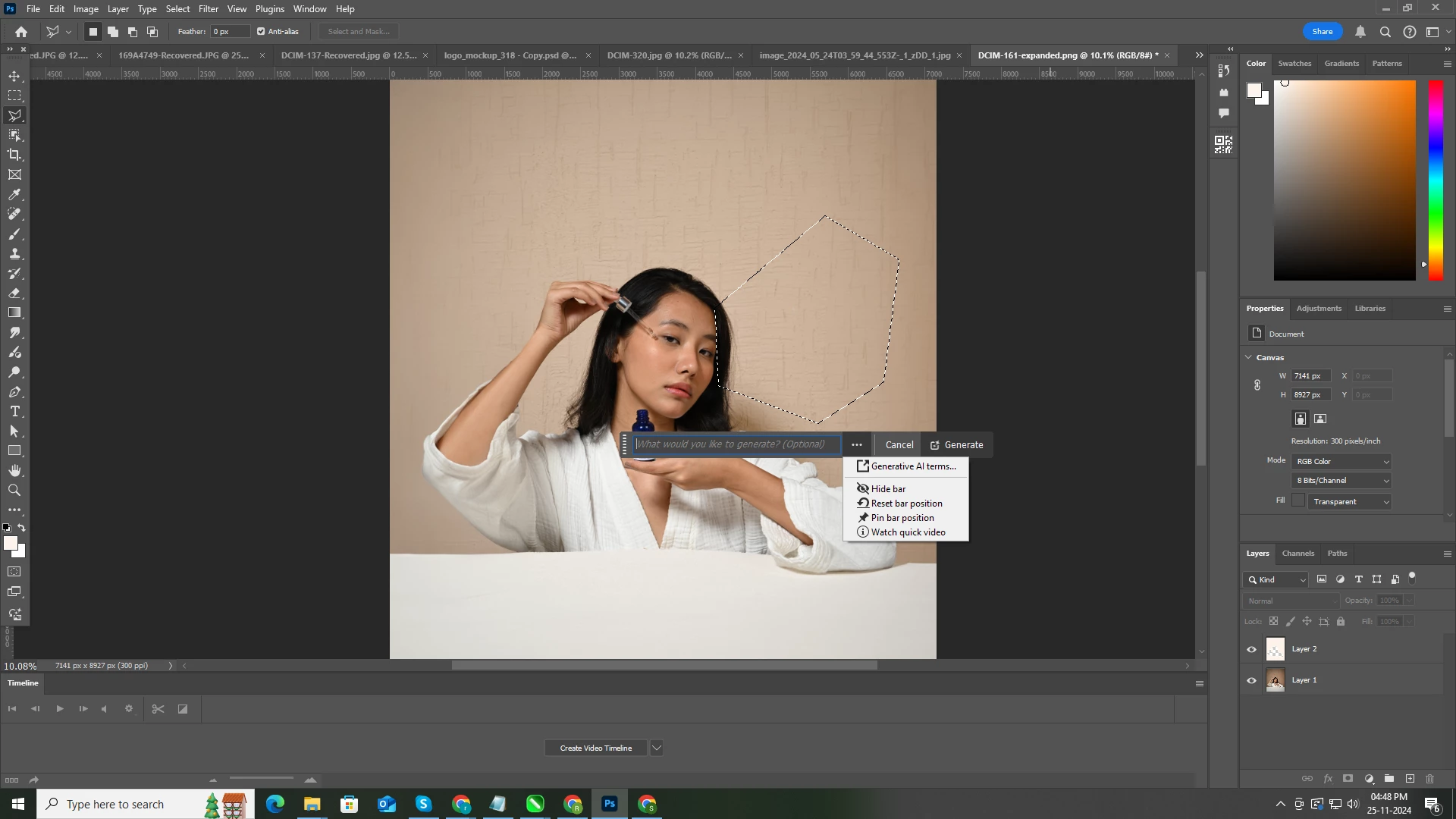
Task: Click Cancel in generative fill bar
Action: (899, 445)
